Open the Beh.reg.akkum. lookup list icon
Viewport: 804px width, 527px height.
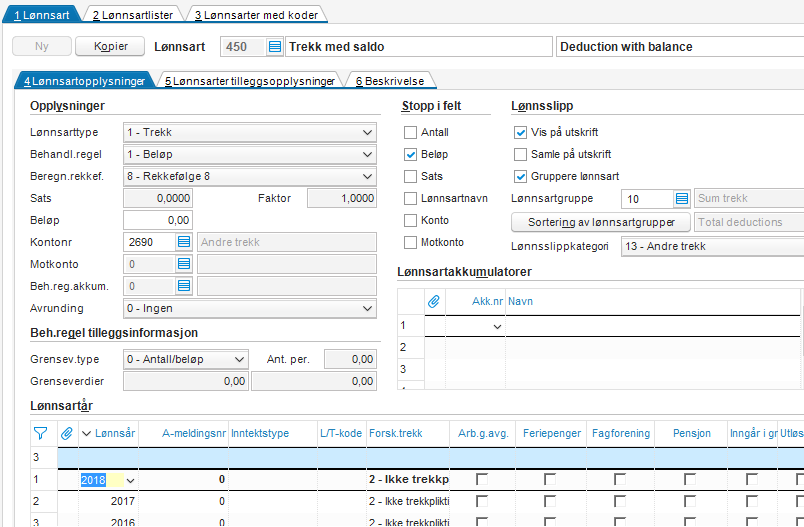(x=184, y=286)
